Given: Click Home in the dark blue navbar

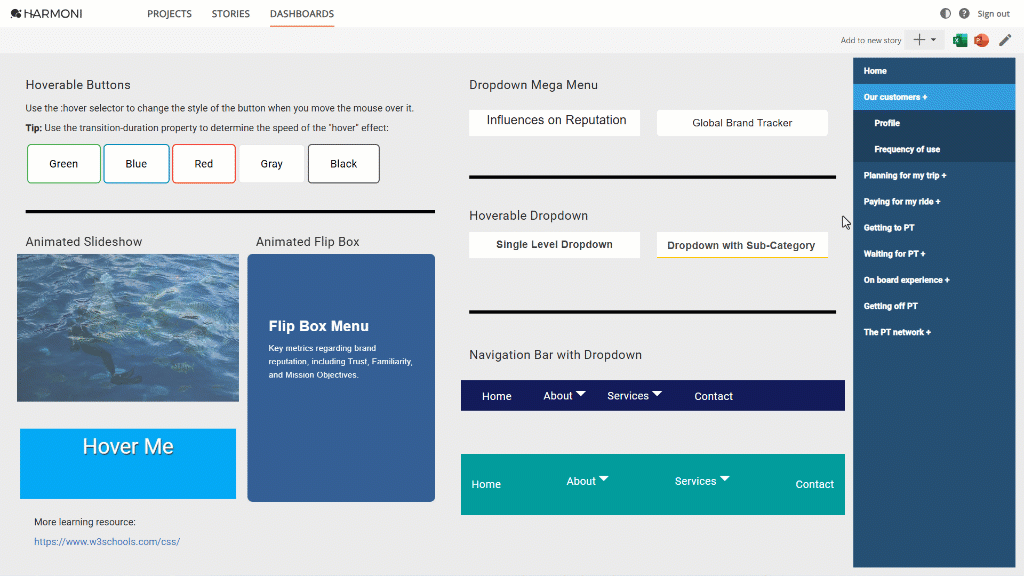Looking at the screenshot, I should click(496, 396).
